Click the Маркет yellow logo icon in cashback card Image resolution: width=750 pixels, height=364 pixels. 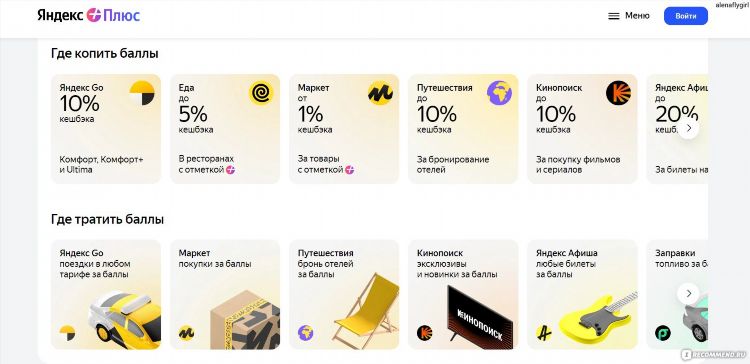pyautogui.click(x=380, y=93)
